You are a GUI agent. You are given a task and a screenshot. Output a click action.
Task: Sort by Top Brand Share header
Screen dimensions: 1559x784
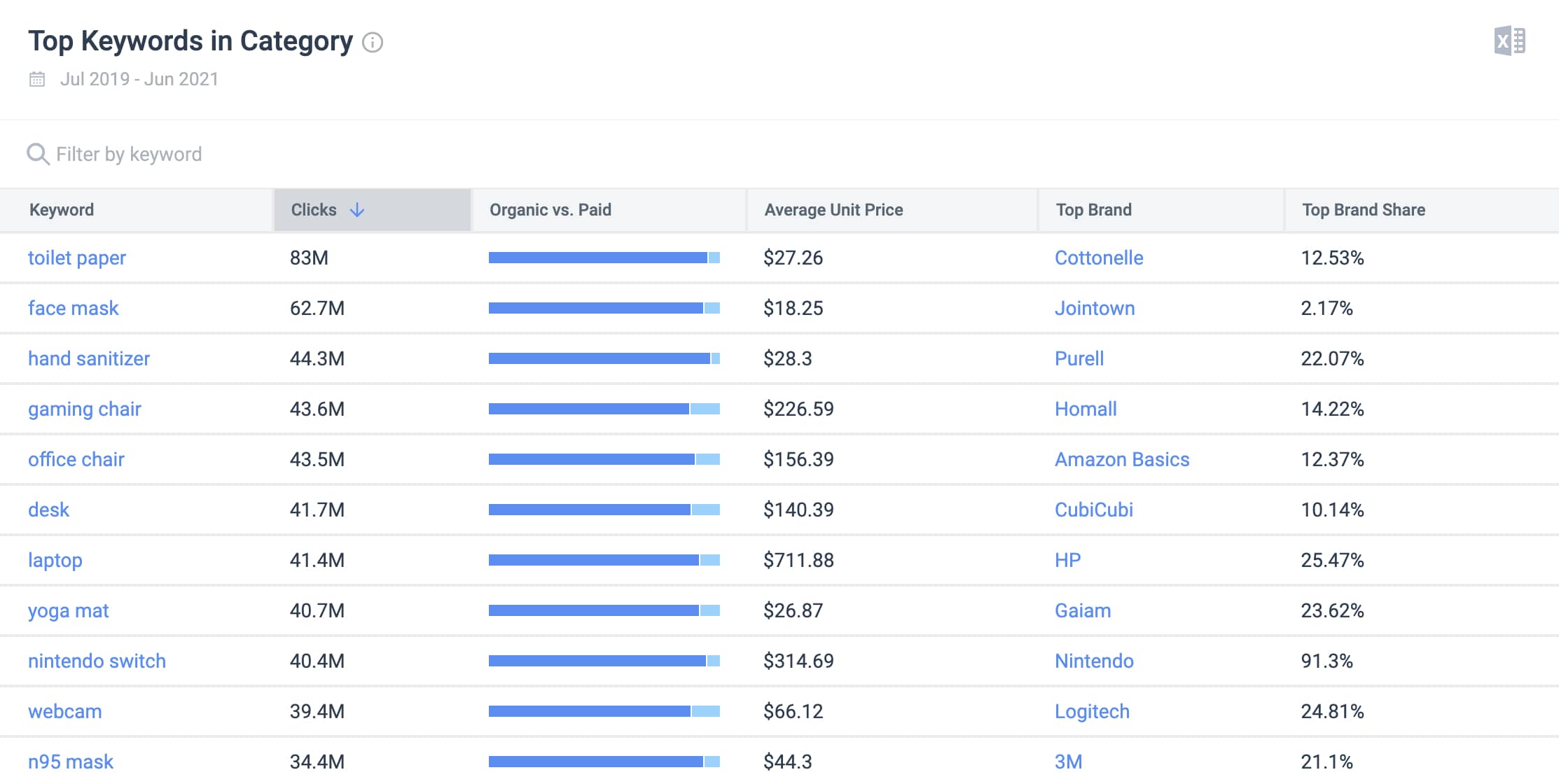pyautogui.click(x=1364, y=210)
